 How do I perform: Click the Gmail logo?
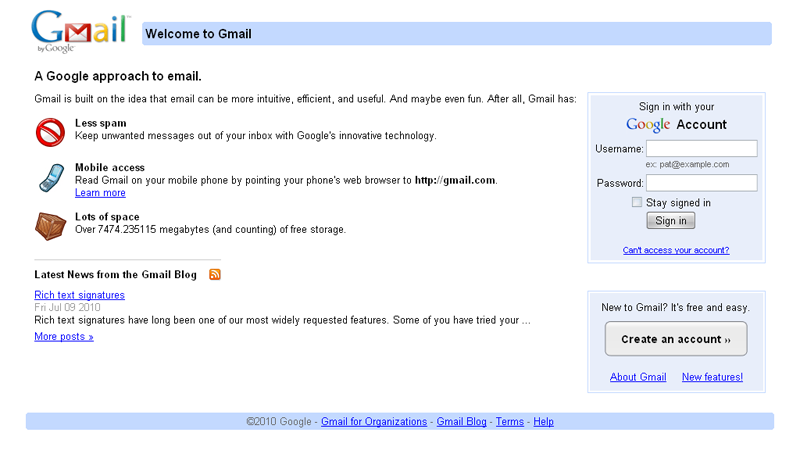tap(80, 31)
